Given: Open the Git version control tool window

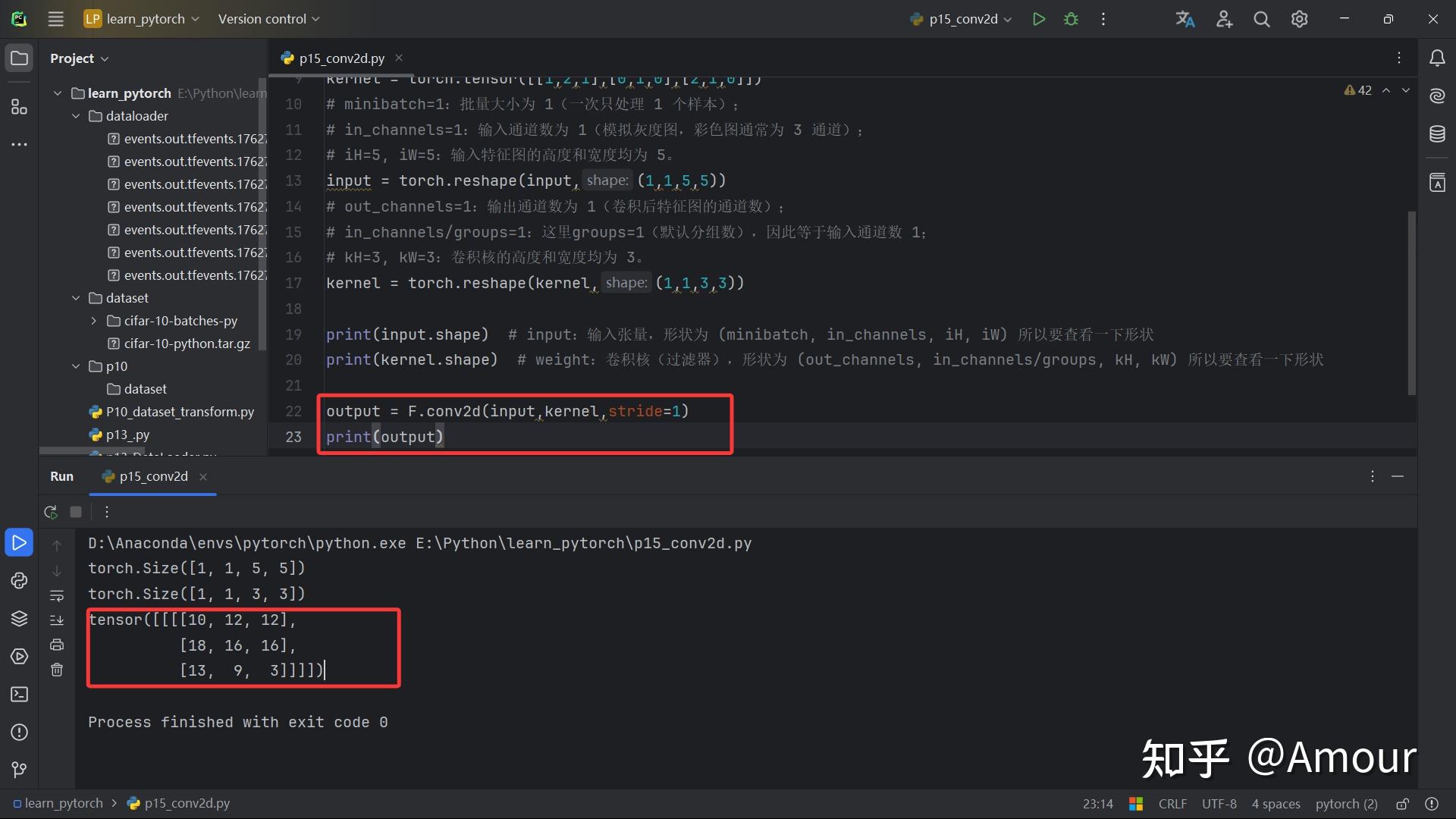Looking at the screenshot, I should click(19, 770).
